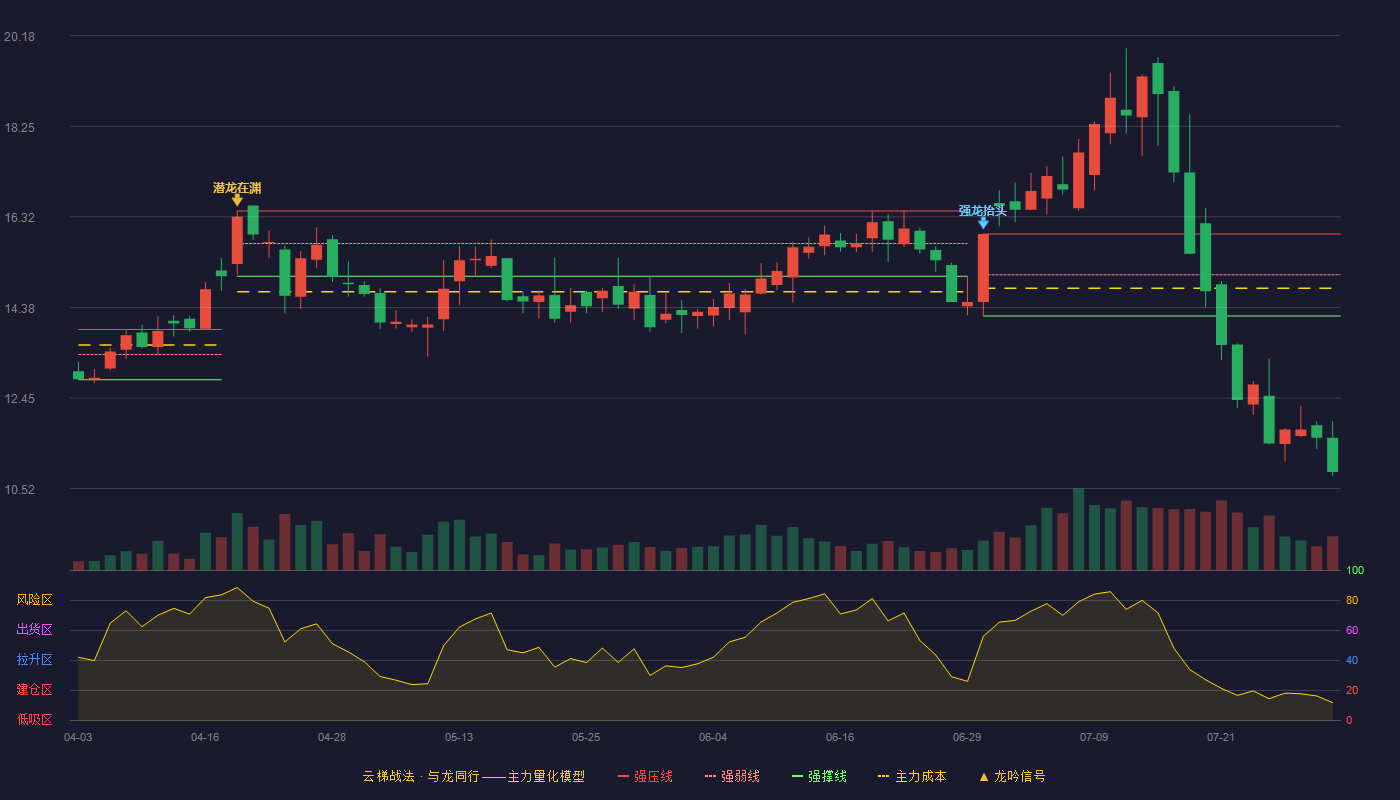The width and height of the screenshot is (1400, 800).
Task: Click the 60 indicator scale label
Action: (1352, 630)
